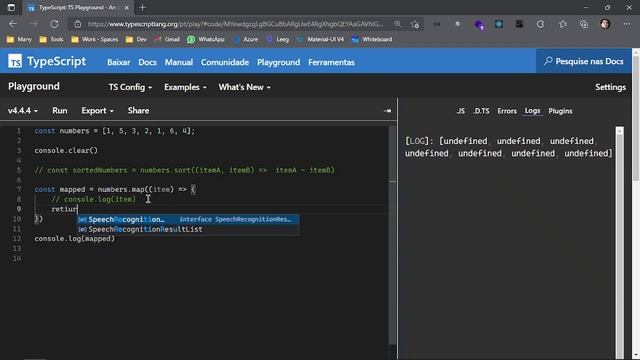
Task: Open Gmail bookmark
Action: (x=167, y=39)
